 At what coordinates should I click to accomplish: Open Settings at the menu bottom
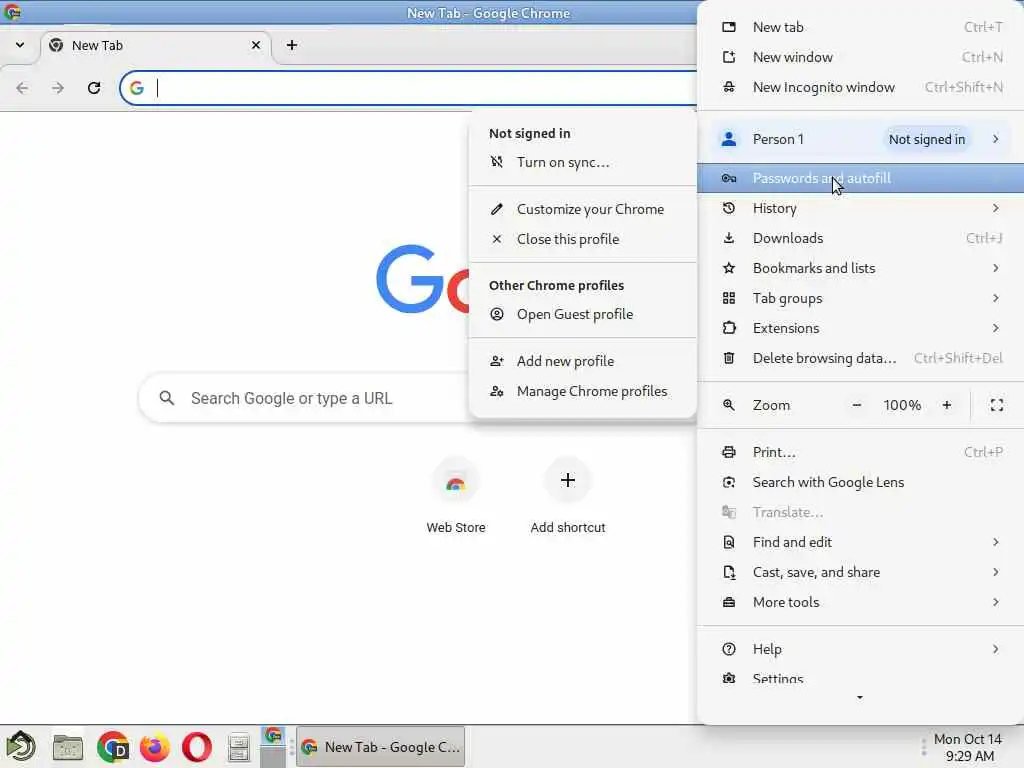point(861,678)
